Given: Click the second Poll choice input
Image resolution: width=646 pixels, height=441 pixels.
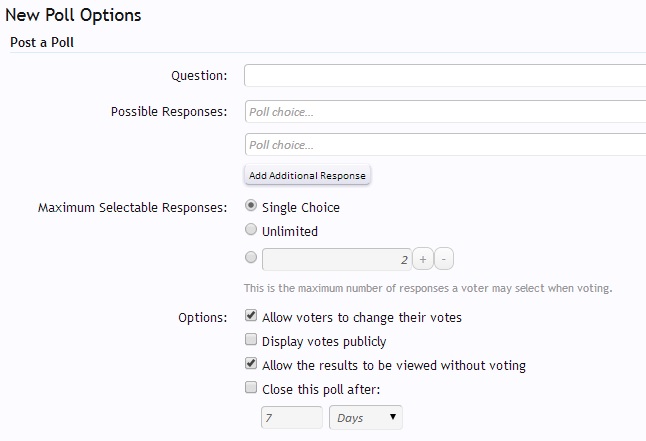Looking at the screenshot, I should [445, 145].
